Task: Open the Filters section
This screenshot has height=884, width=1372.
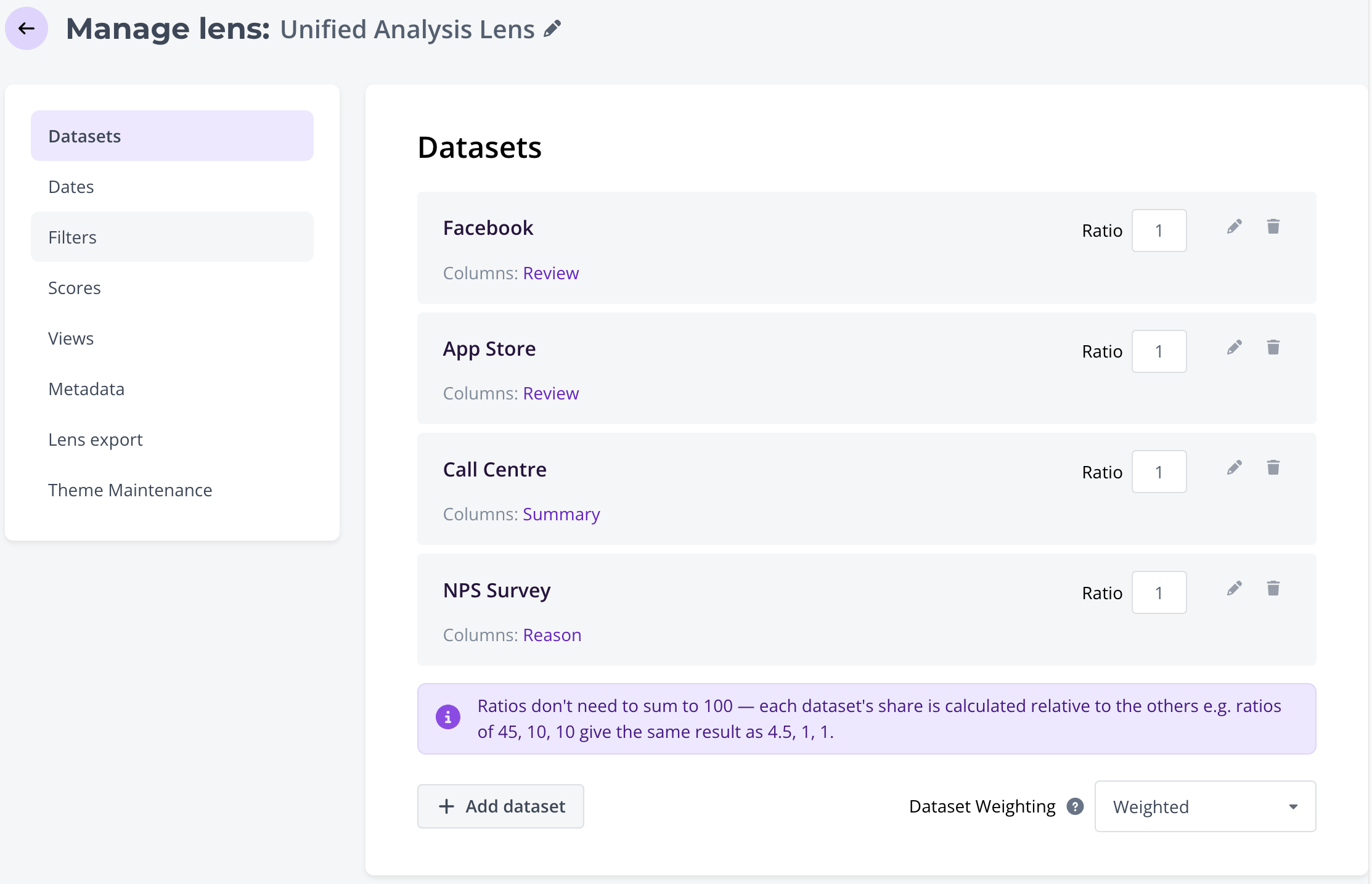Action: [172, 237]
